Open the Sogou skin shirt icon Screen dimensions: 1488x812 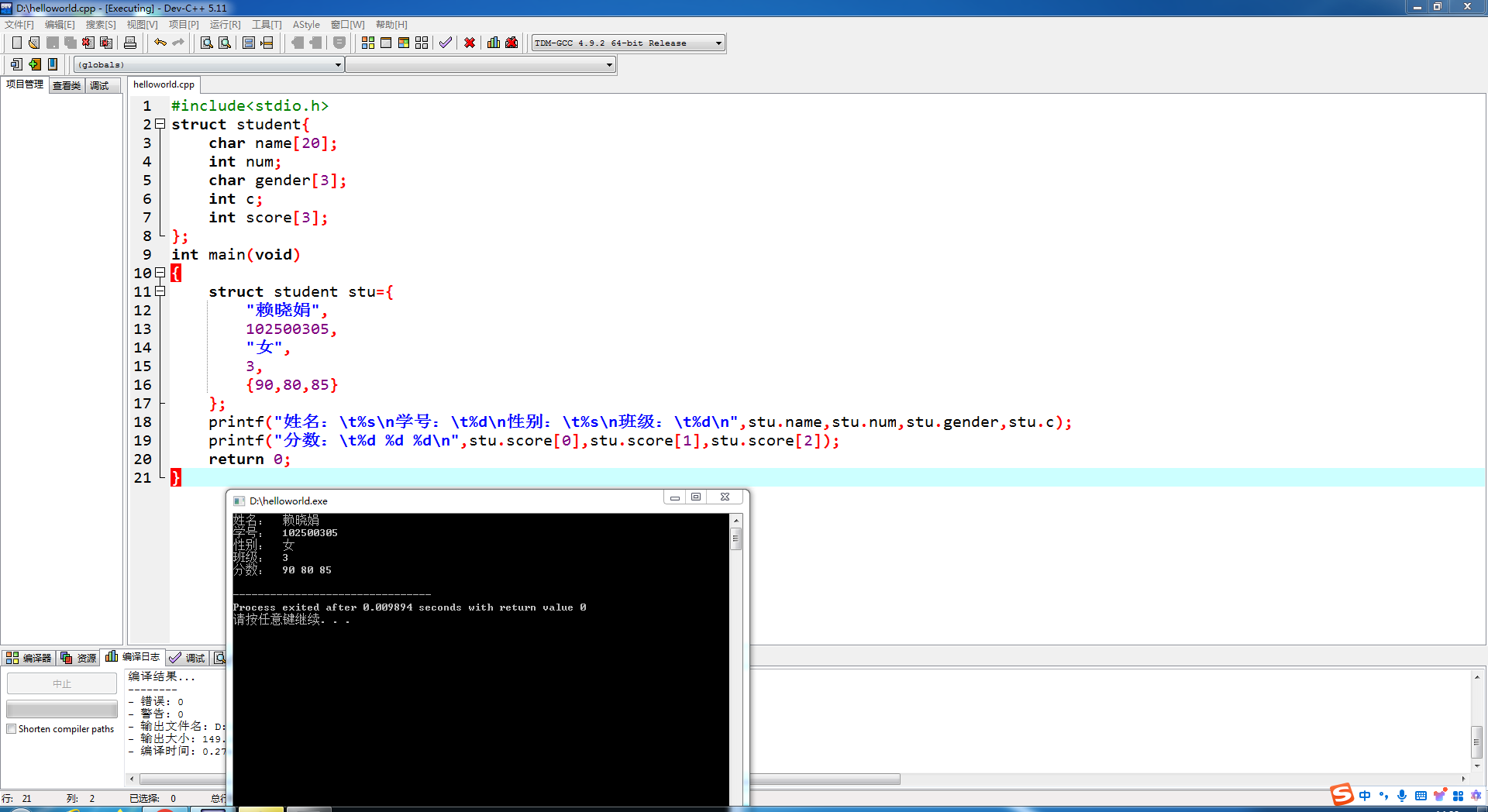click(x=1439, y=796)
